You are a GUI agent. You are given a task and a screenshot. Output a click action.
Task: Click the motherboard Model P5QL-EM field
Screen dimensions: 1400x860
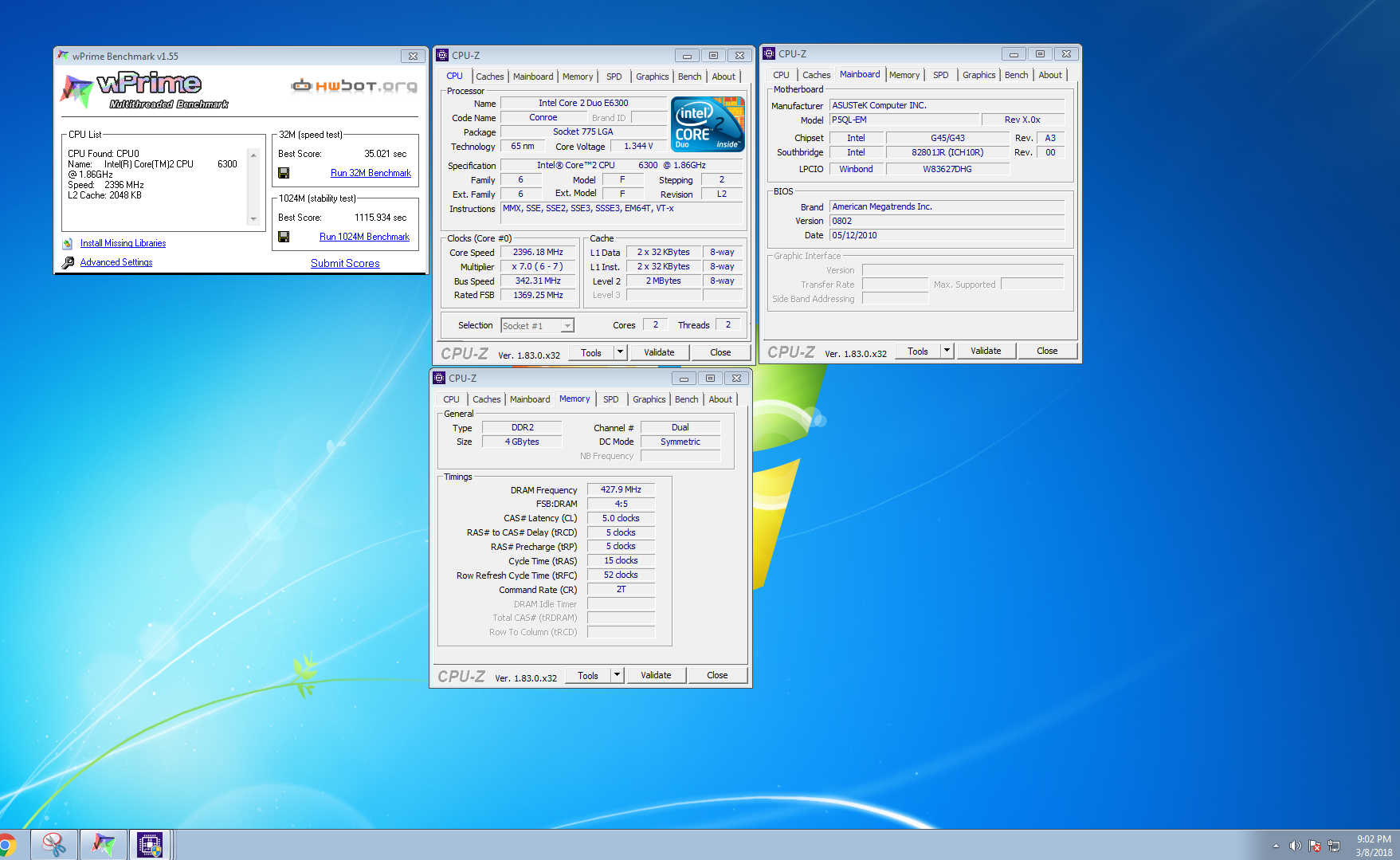[904, 120]
